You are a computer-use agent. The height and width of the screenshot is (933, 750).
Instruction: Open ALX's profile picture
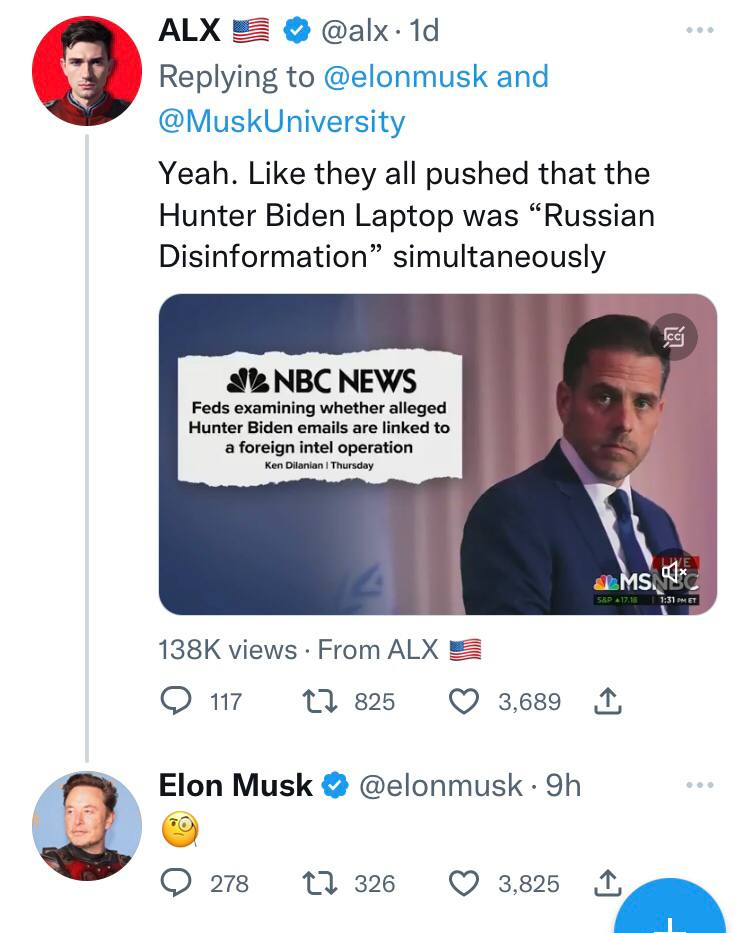pos(87,71)
